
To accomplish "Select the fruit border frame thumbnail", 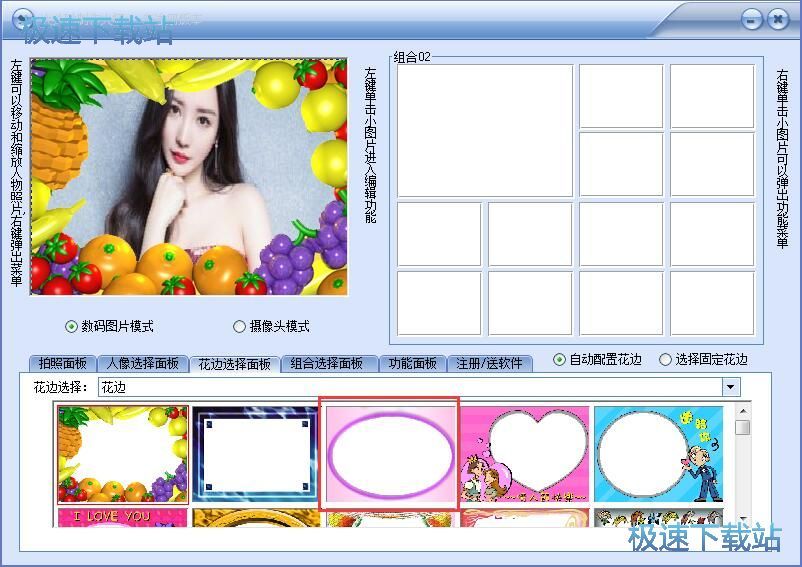I will [x=123, y=454].
